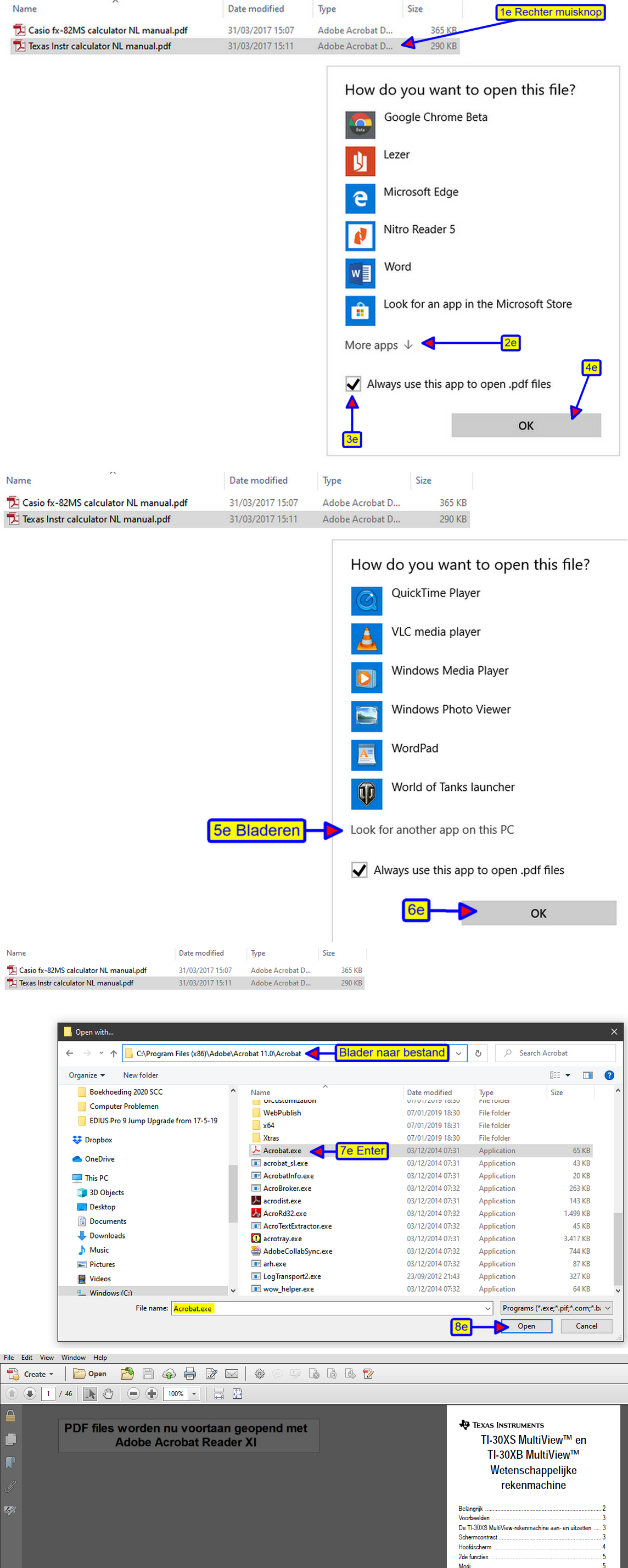Image resolution: width=628 pixels, height=1568 pixels.
Task: Zoom in with the plus button
Action: (x=152, y=1394)
